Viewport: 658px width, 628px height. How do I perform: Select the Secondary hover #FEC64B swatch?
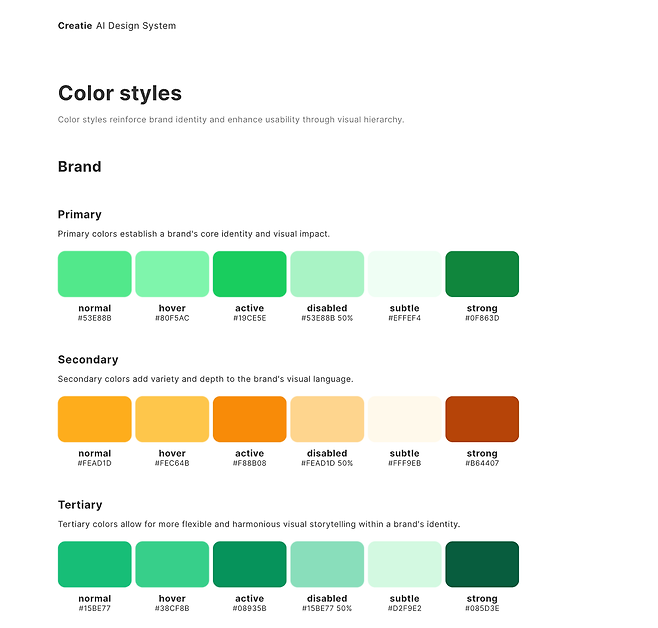pos(172,419)
